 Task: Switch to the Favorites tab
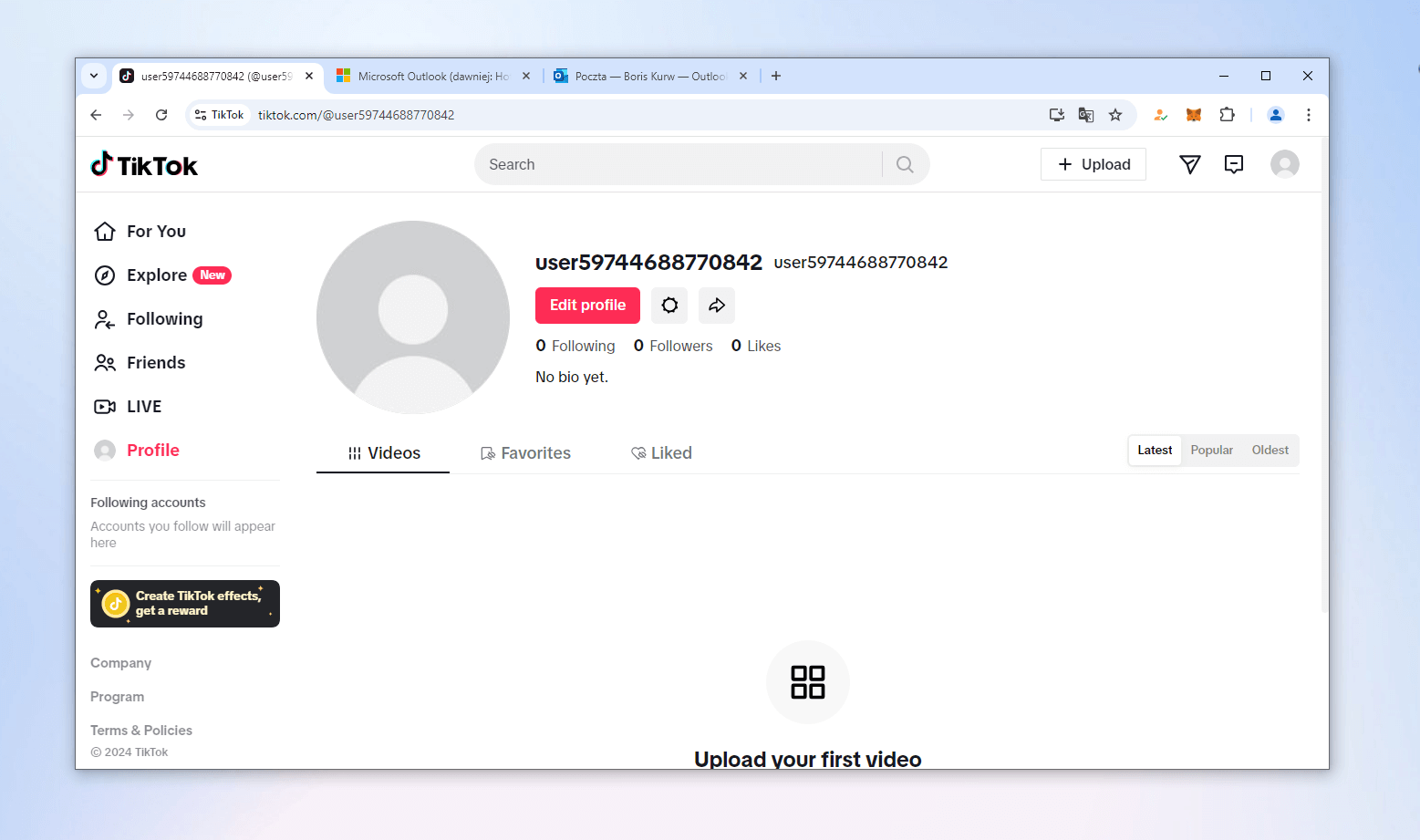[526, 453]
